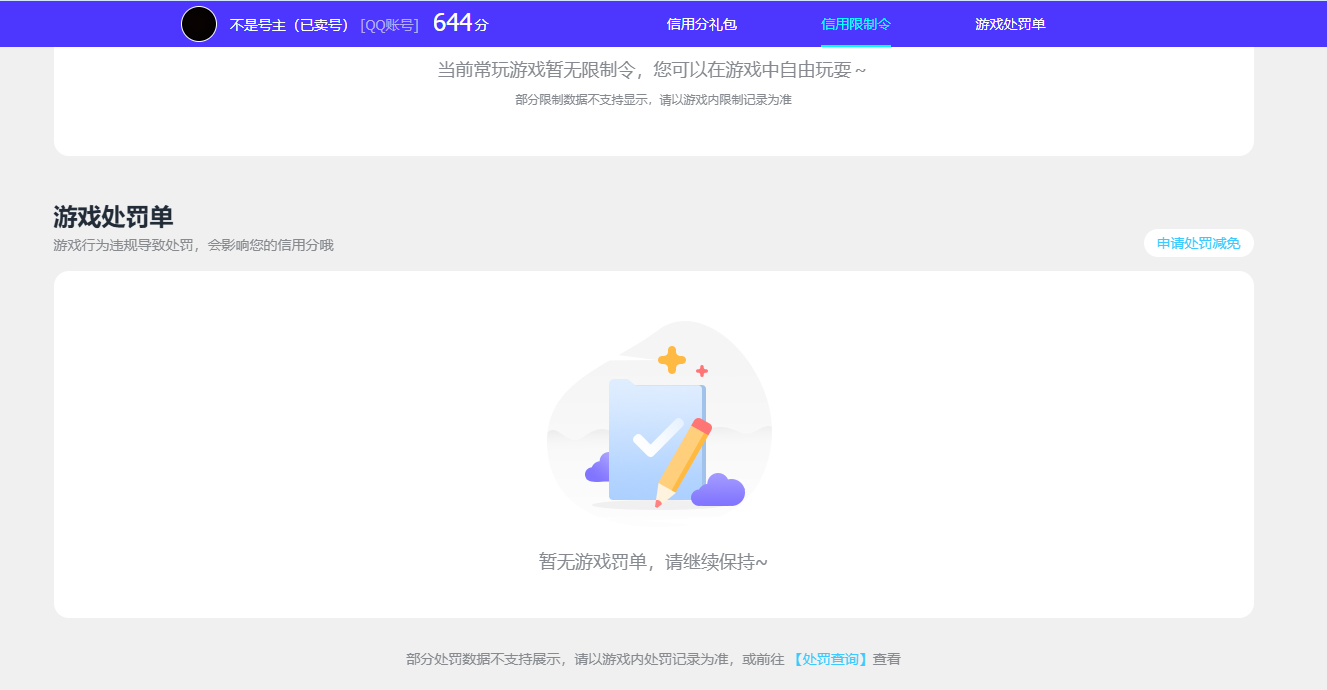The image size is (1327, 690).
Task: Click the 申请处罚减免 button
Action: point(1198,243)
